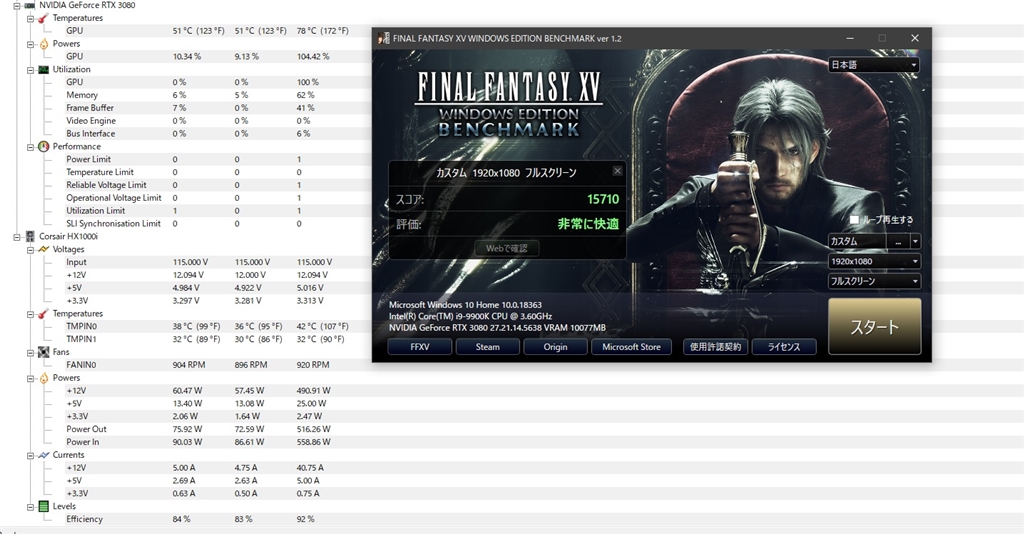The height and width of the screenshot is (534, 1024).
Task: Click the 非常に快適 rating text
Action: click(588, 224)
